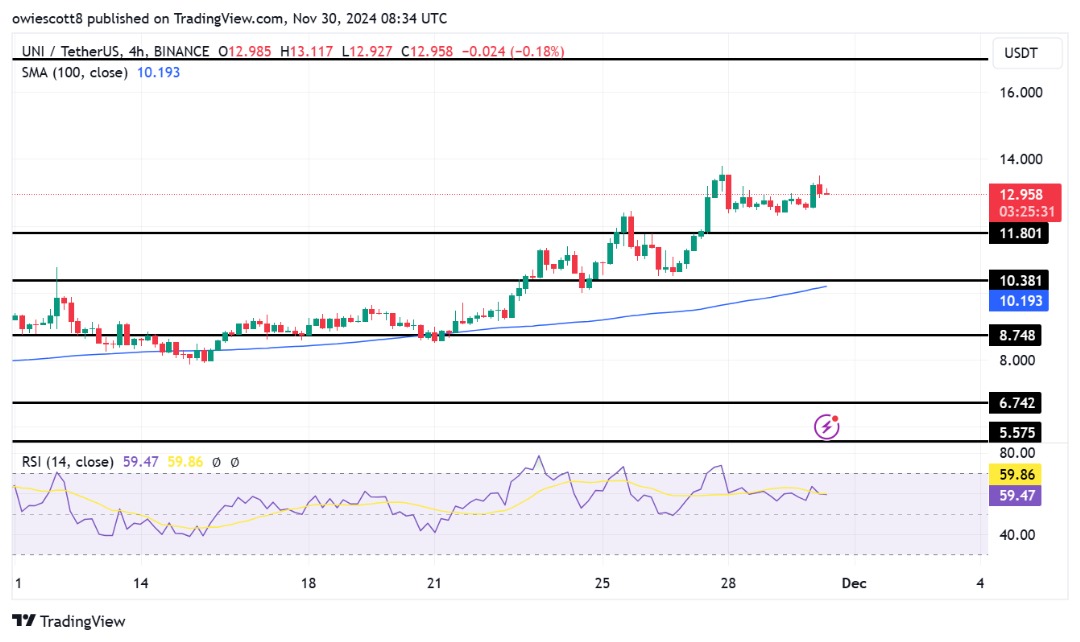Click the Dec marker on time axis

click(x=854, y=583)
